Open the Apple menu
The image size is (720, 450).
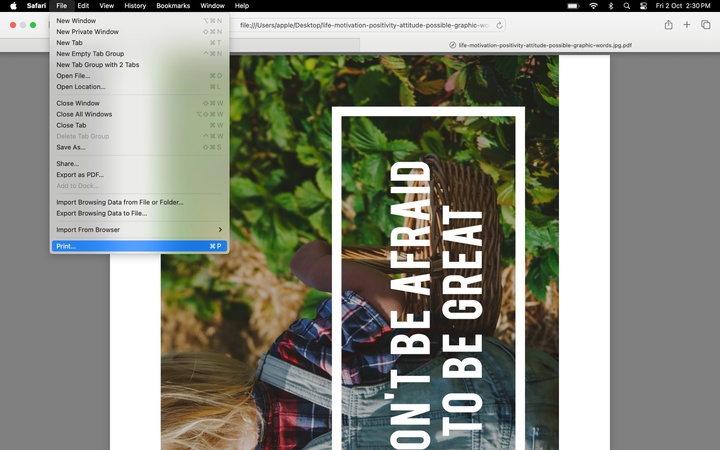click(x=13, y=6)
